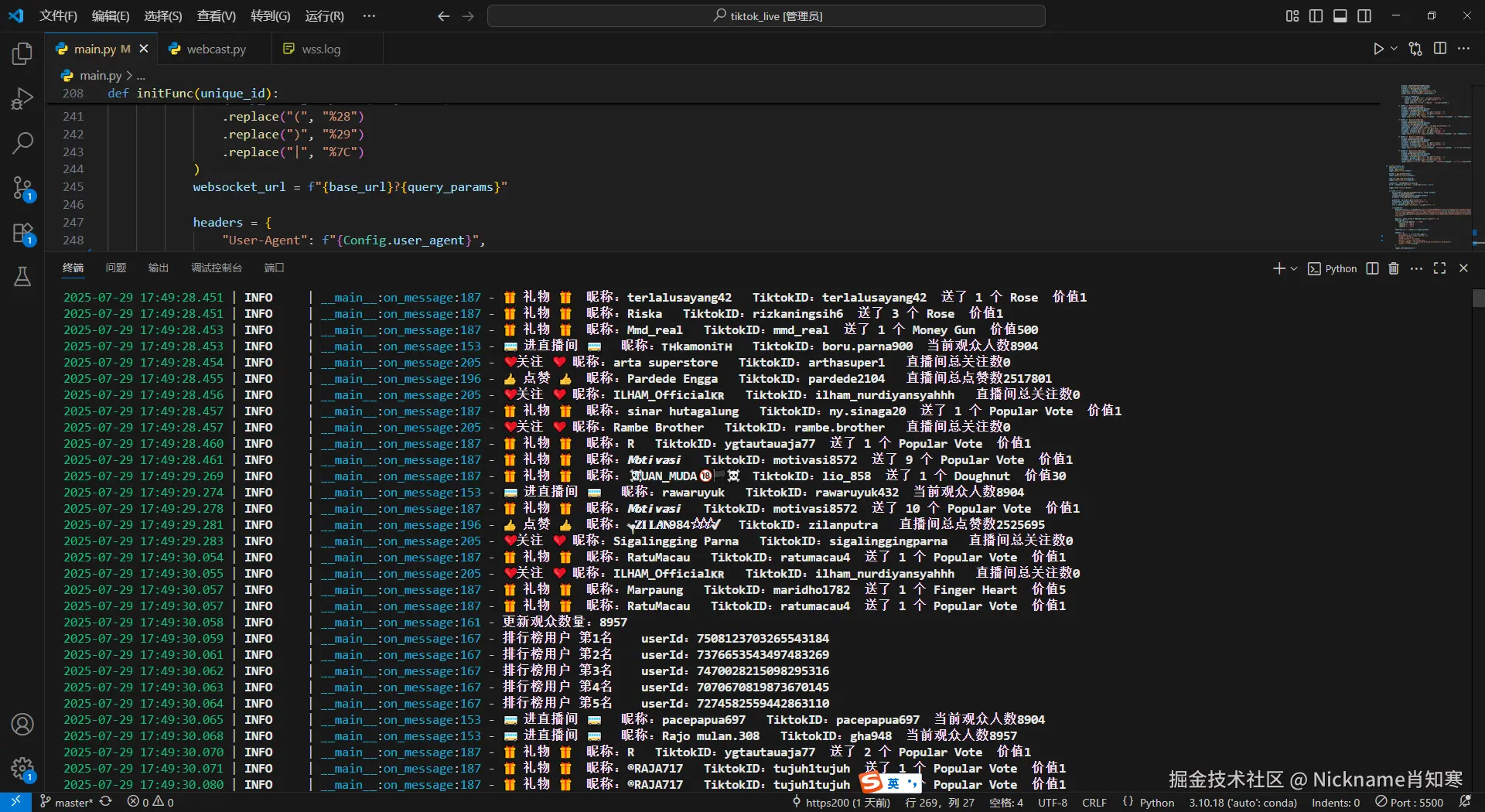Toggle maximized terminal panel size
Screen dimensions: 1485x812
click(1439, 268)
